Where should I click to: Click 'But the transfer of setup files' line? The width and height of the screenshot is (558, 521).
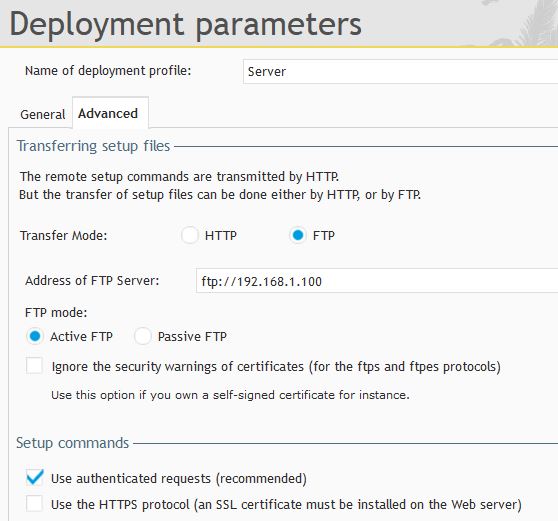tap(220, 195)
